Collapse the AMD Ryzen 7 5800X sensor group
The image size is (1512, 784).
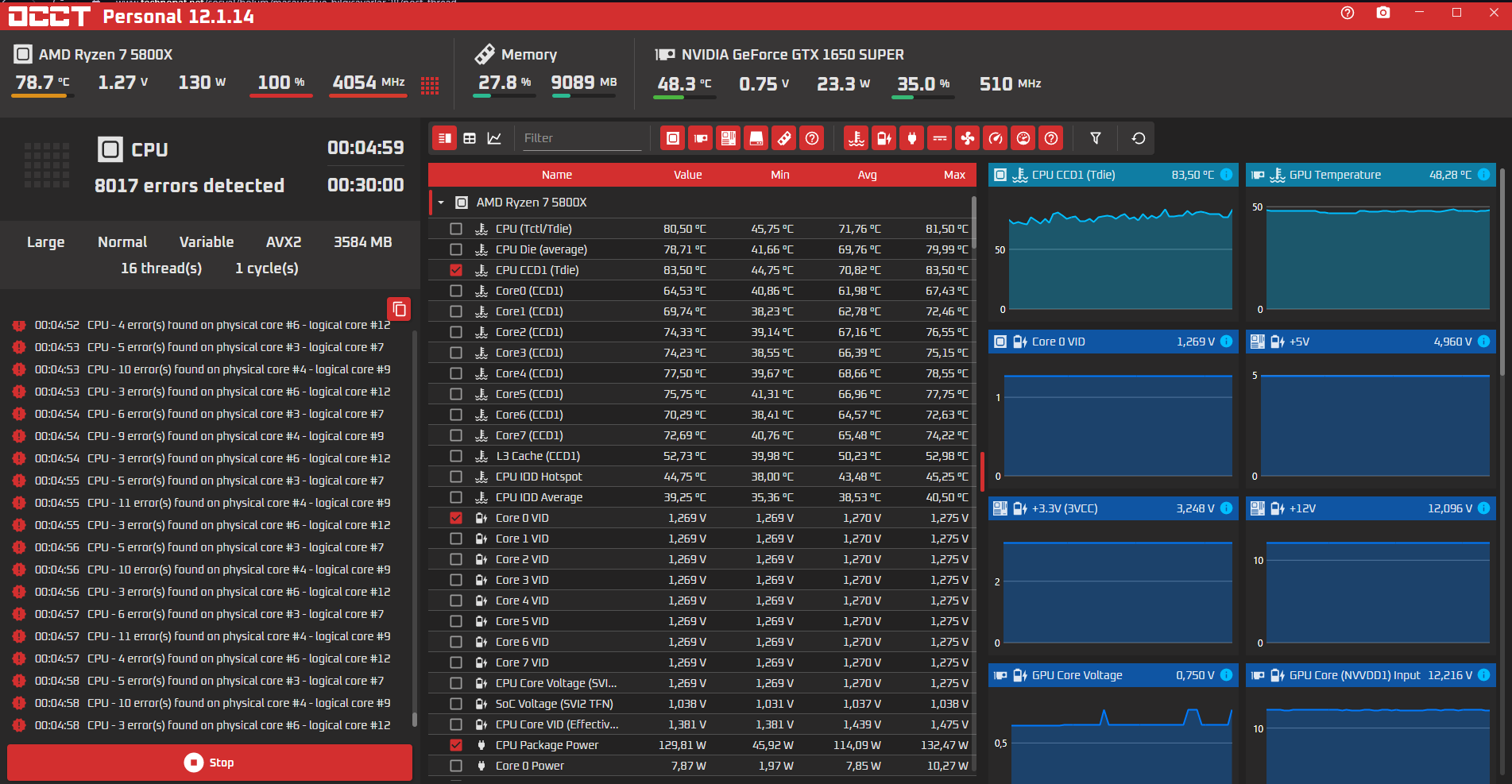pos(441,203)
